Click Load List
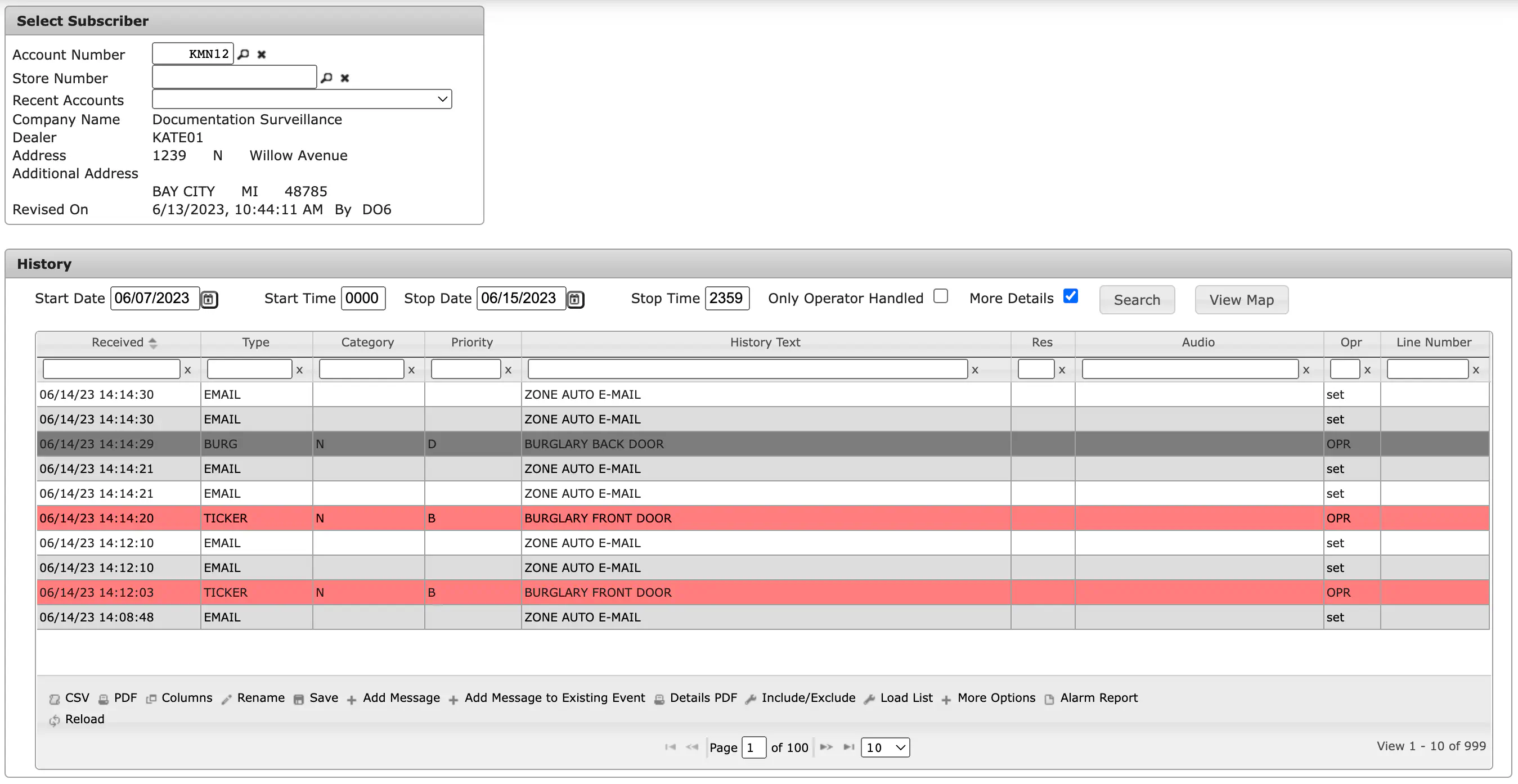The image size is (1518, 784). (x=899, y=698)
